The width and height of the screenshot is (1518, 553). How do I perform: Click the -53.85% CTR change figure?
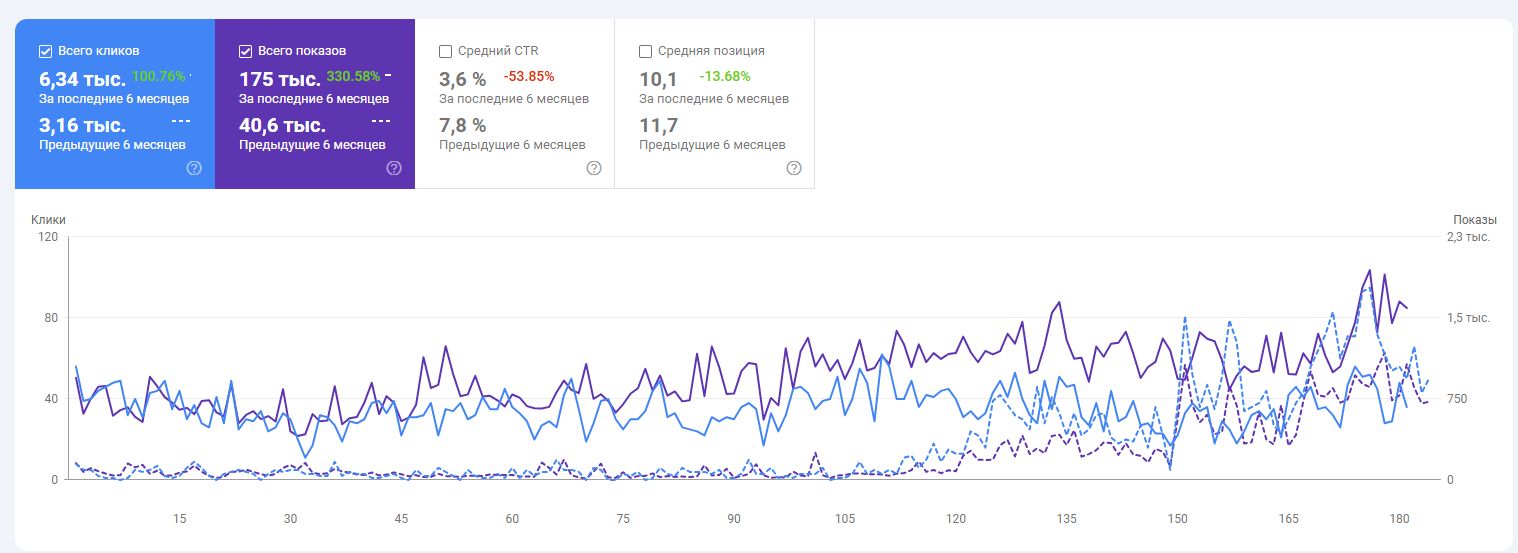click(x=529, y=76)
